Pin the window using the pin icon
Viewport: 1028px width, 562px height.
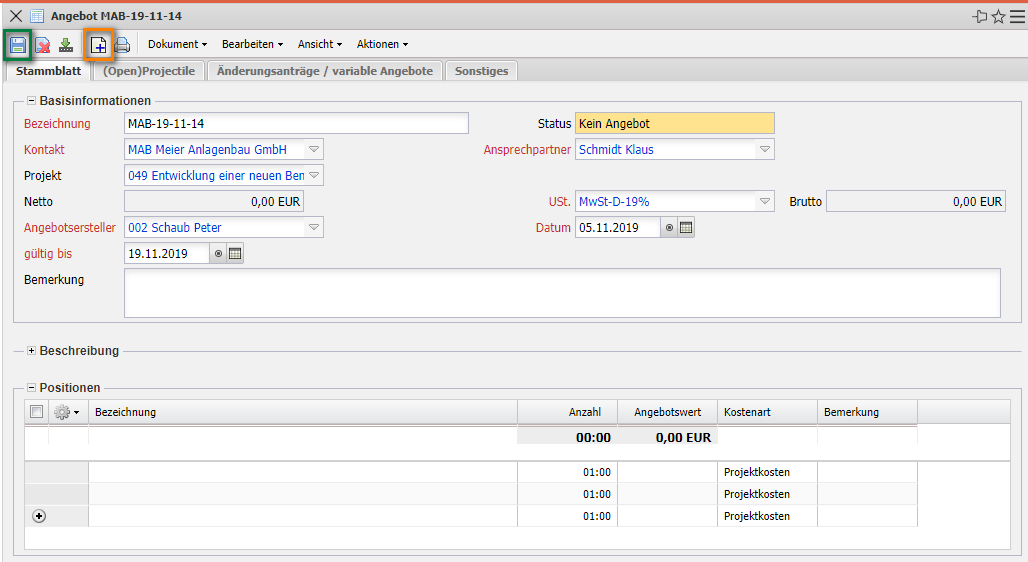(979, 16)
